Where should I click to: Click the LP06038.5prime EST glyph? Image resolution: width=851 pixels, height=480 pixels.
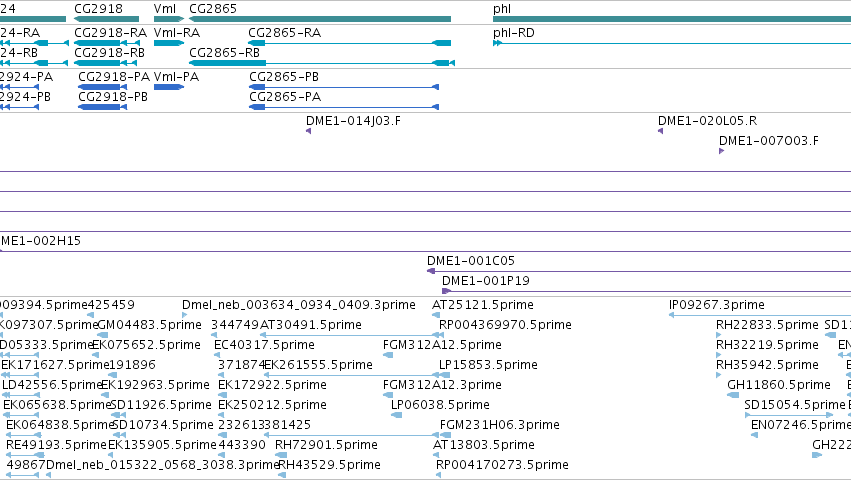coord(396,415)
